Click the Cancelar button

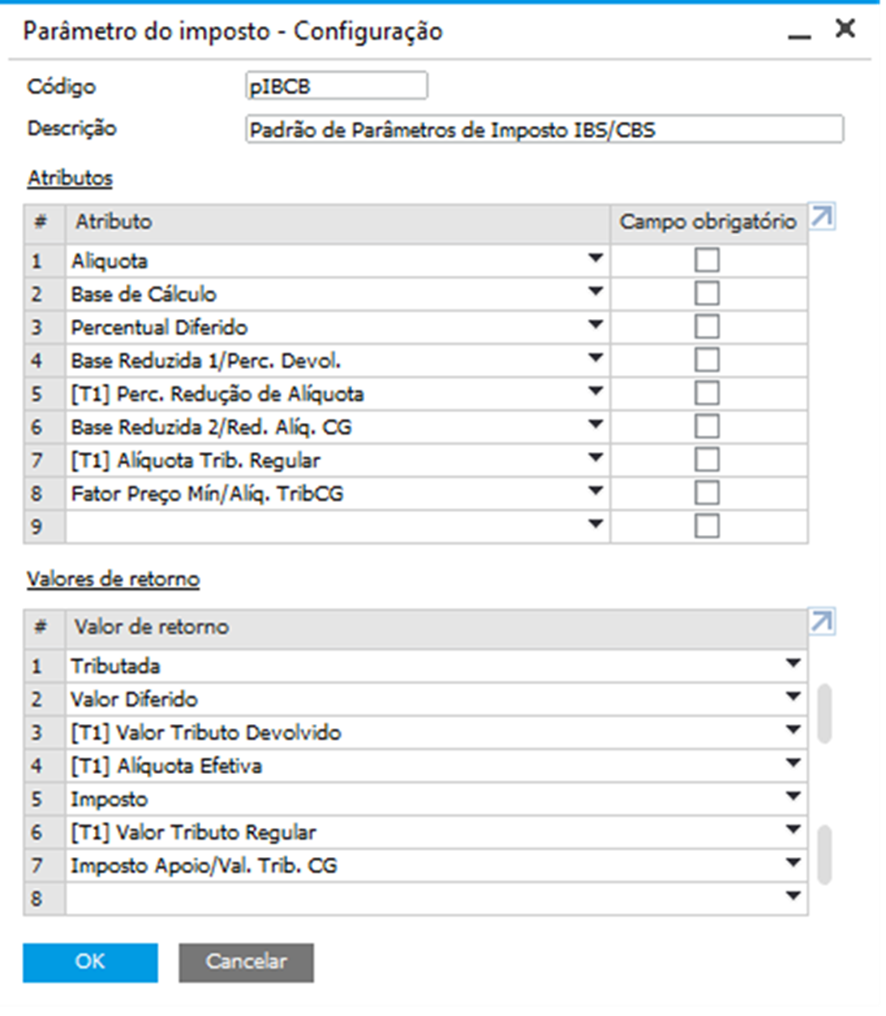246,962
